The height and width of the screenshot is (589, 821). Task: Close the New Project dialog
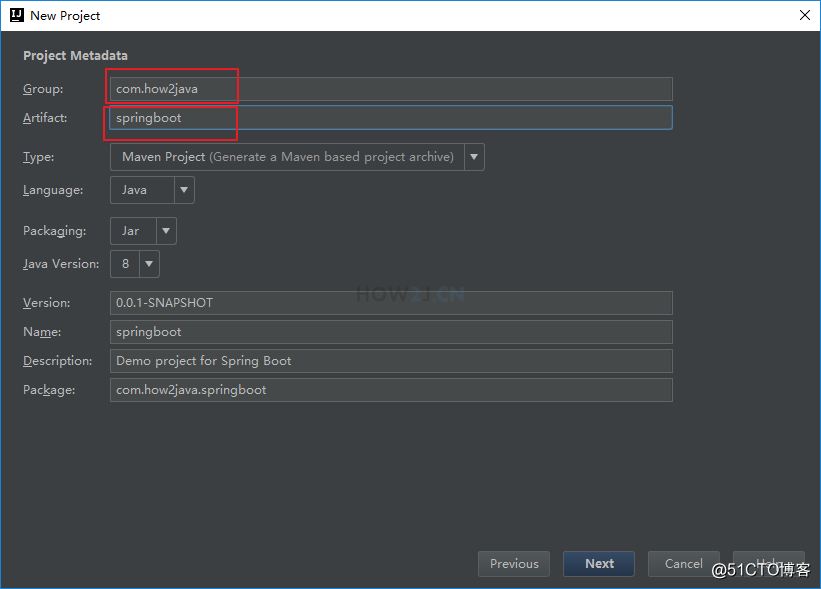[805, 15]
